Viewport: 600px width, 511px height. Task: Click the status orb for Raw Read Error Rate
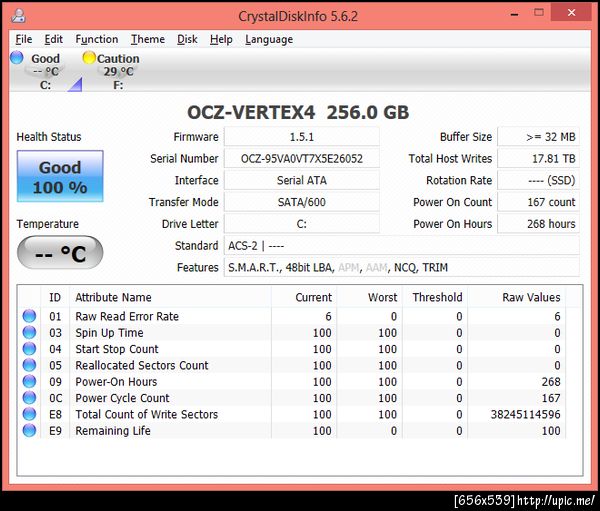pyautogui.click(x=29, y=316)
